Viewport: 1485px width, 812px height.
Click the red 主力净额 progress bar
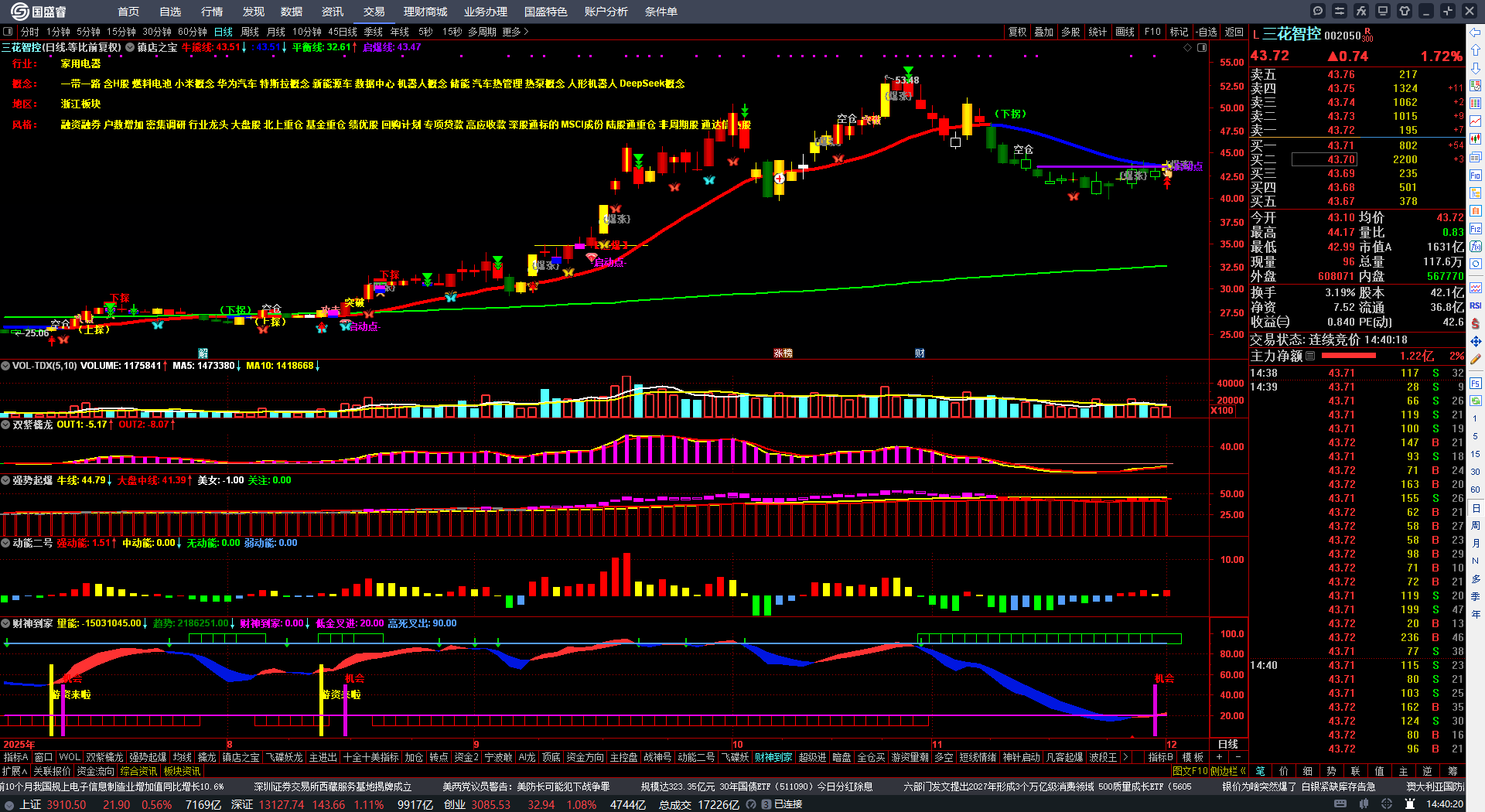pyautogui.click(x=1349, y=356)
